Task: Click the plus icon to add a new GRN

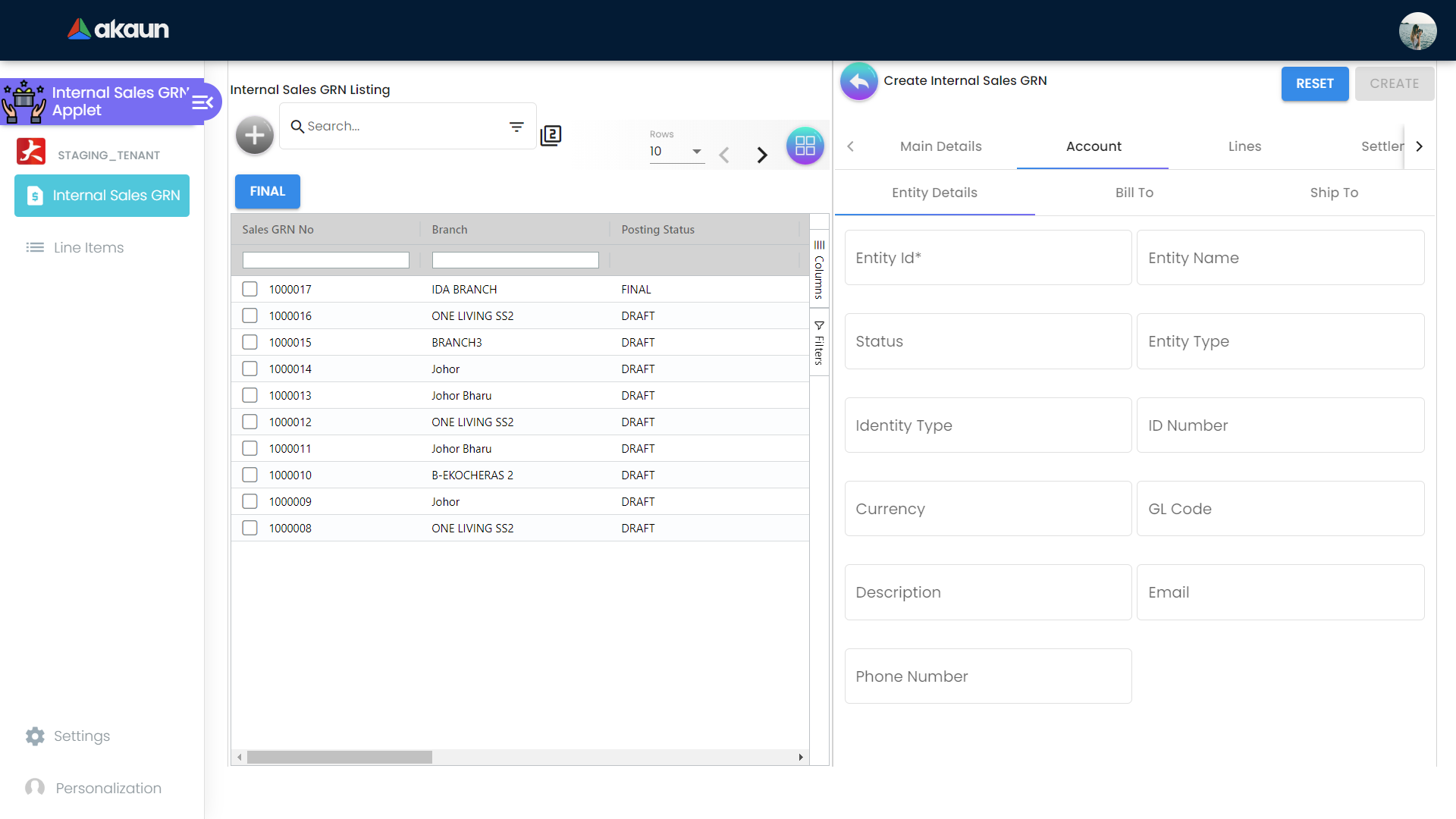Action: 255,136
